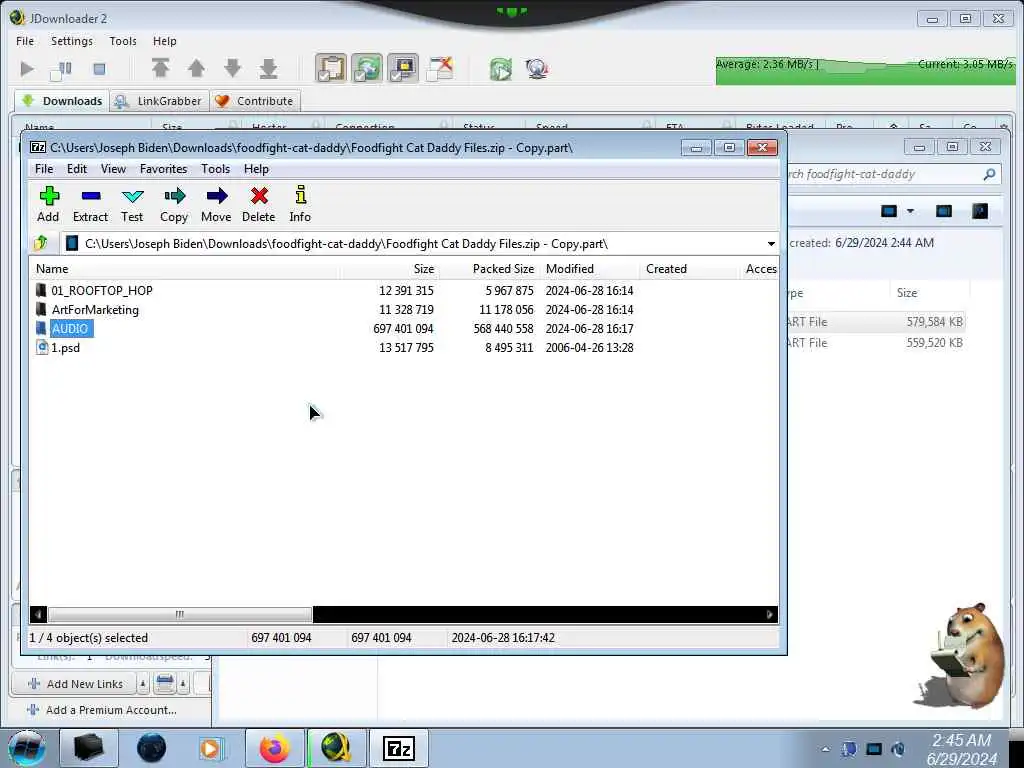Open 7-Zip View menu

click(113, 168)
